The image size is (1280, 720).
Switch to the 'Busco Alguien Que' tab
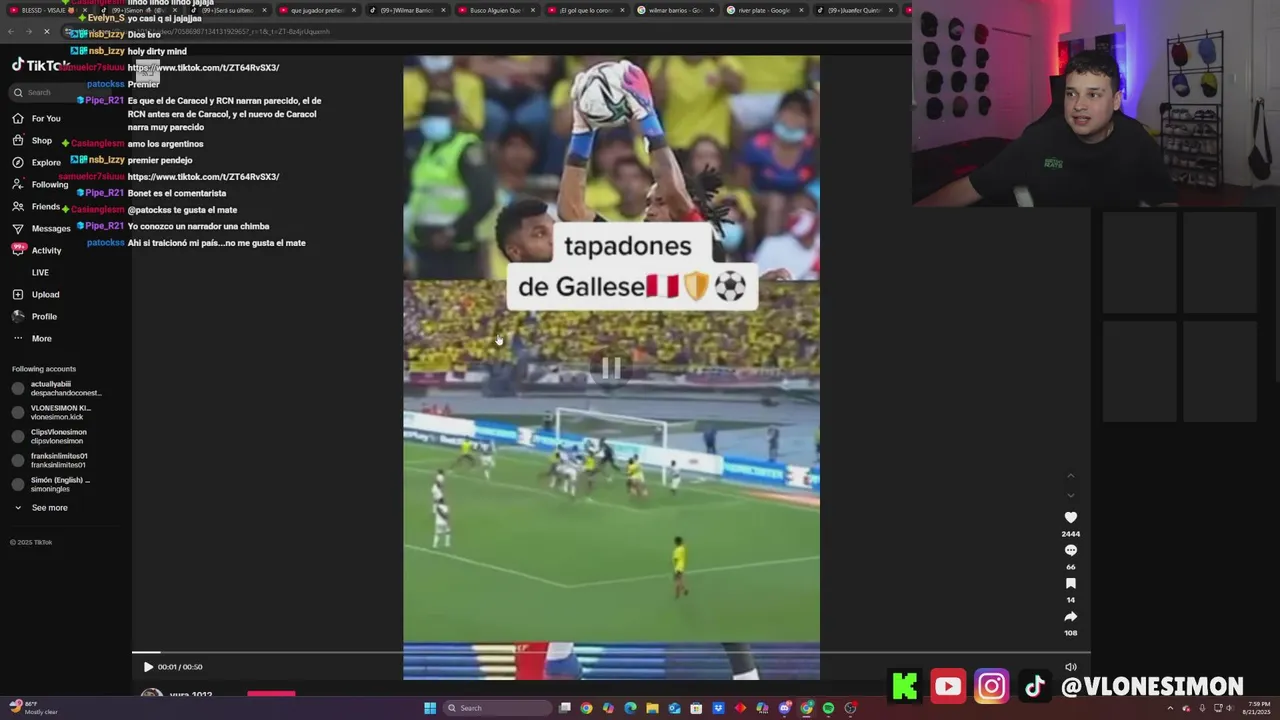click(496, 10)
